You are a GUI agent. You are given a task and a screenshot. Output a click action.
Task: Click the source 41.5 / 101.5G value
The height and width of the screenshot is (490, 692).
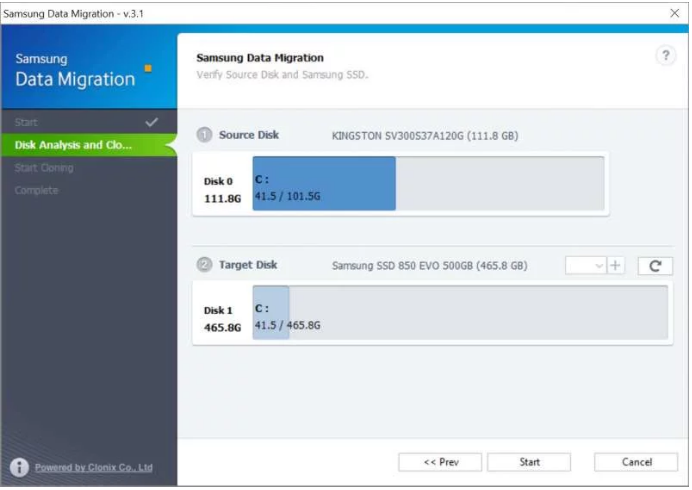pos(287,196)
